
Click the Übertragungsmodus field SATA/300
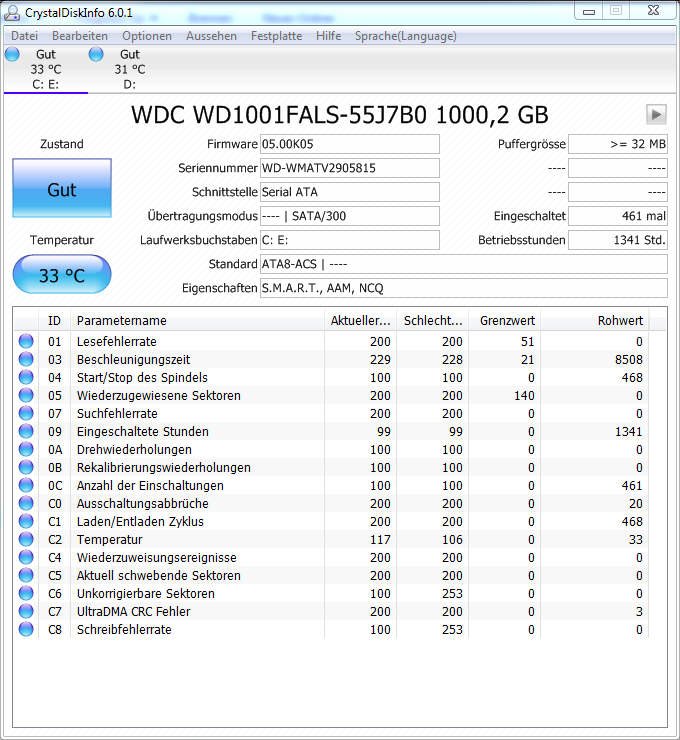pos(350,216)
